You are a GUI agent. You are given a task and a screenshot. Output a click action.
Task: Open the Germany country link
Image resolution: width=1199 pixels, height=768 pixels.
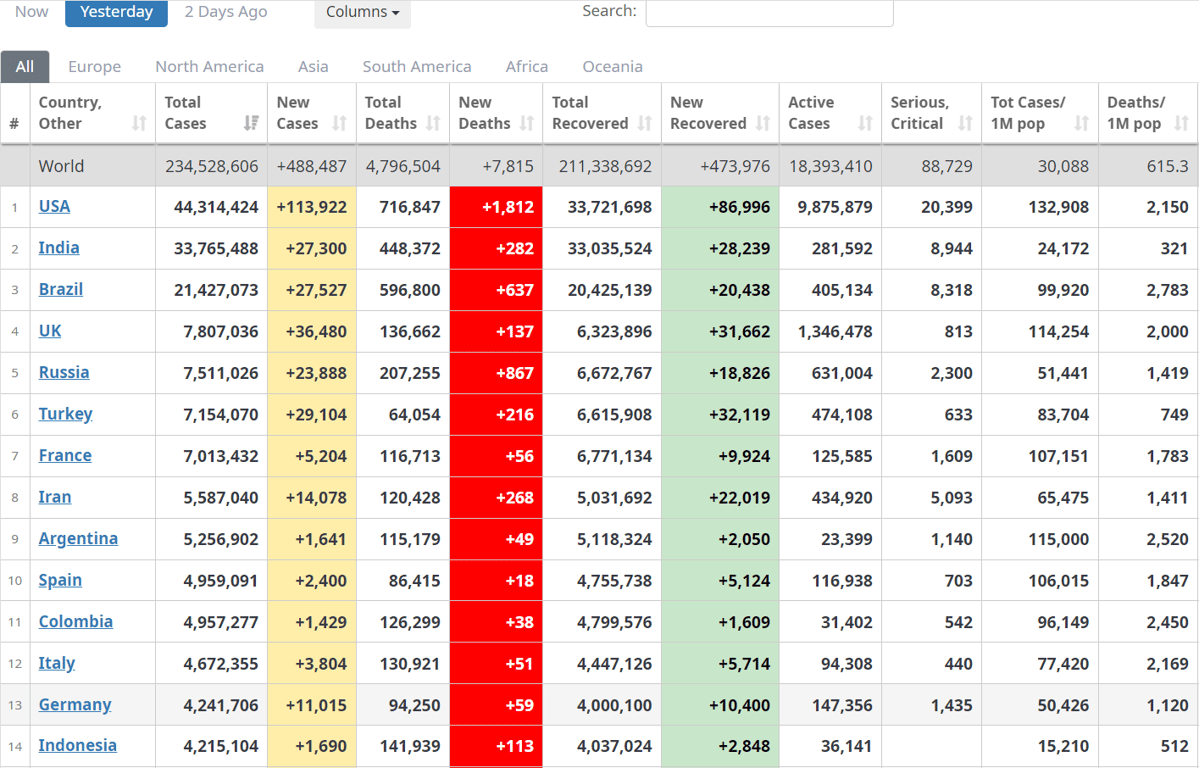[75, 705]
